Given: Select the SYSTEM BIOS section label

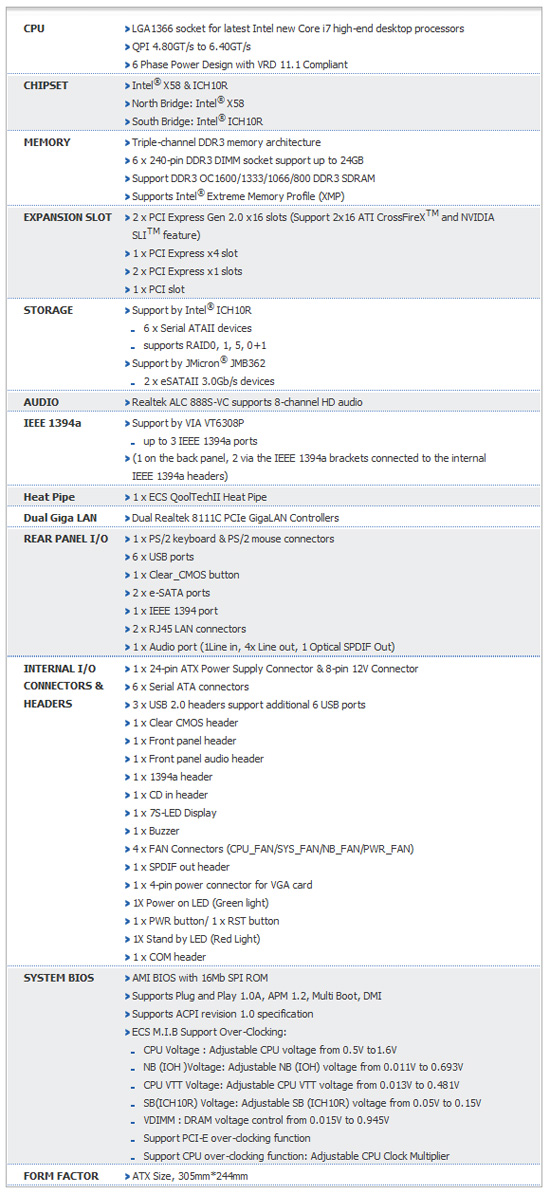Looking at the screenshot, I should tap(59, 978).
